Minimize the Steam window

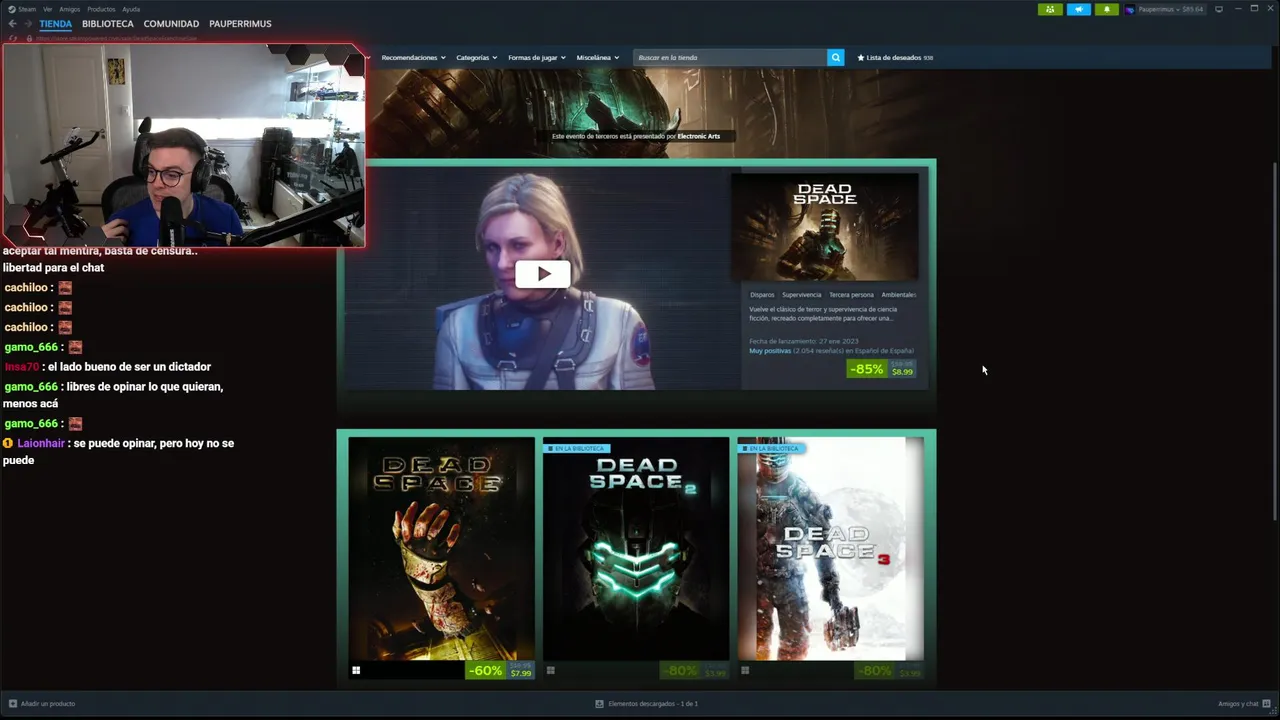pyautogui.click(x=1238, y=9)
